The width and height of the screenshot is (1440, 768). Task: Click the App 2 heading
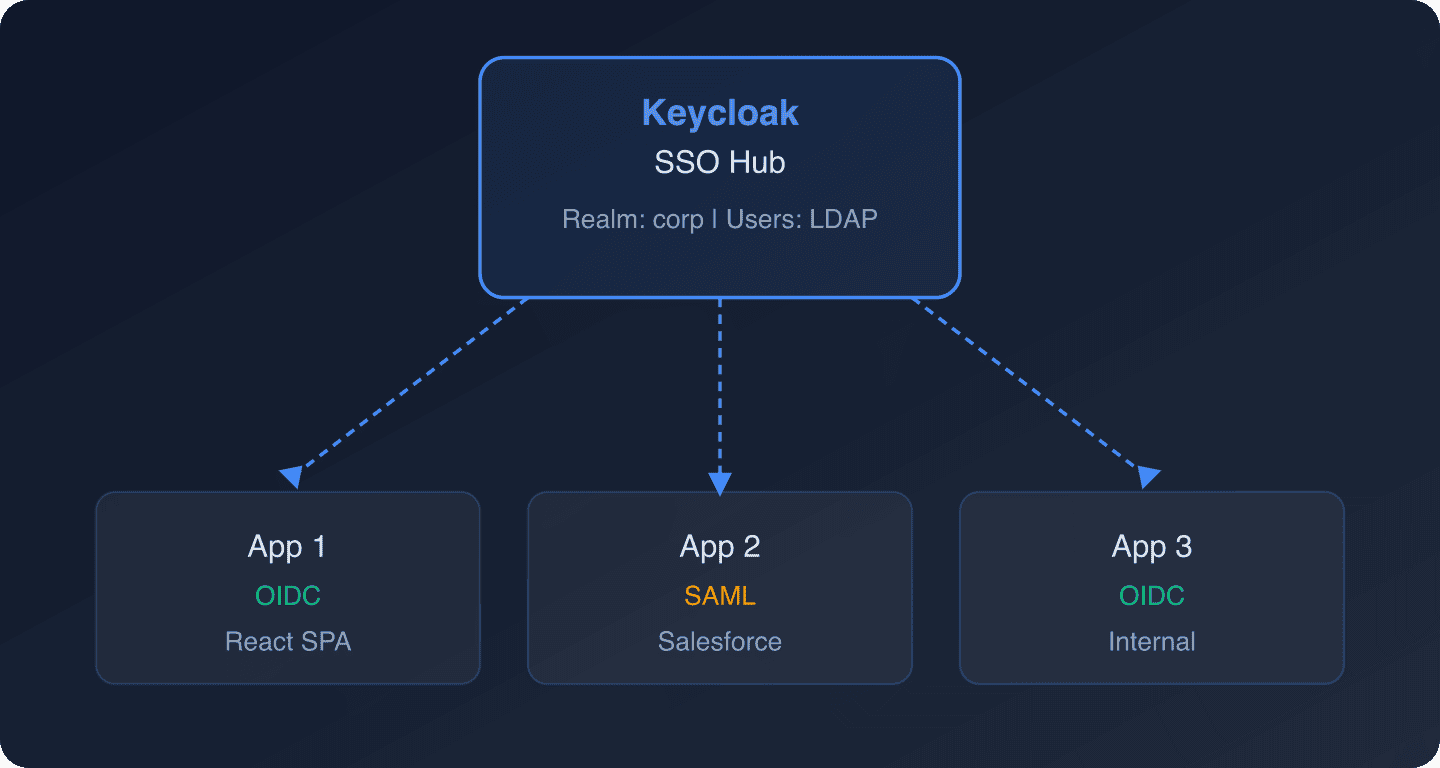click(720, 547)
